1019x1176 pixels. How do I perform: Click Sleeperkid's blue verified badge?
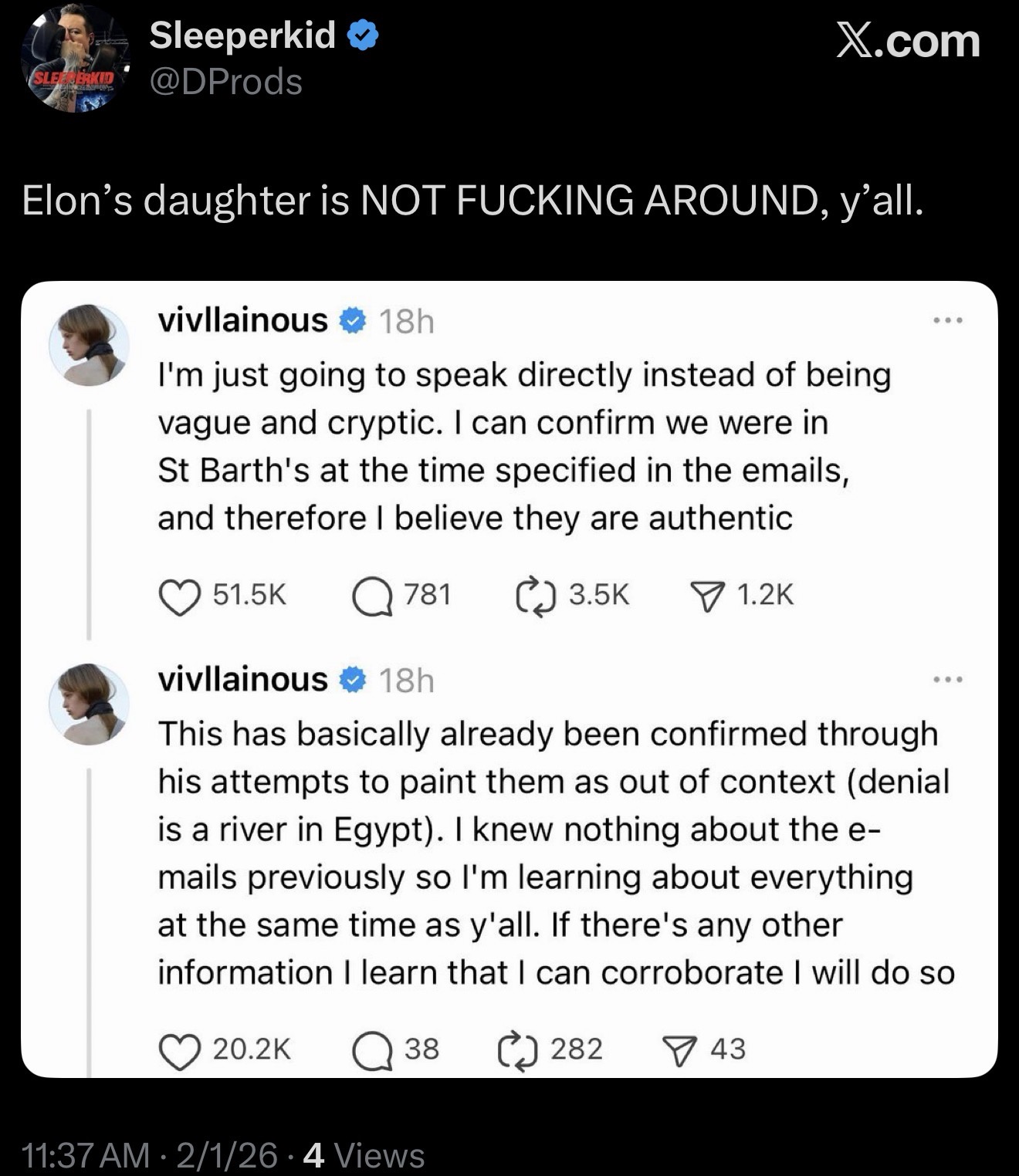point(363,36)
